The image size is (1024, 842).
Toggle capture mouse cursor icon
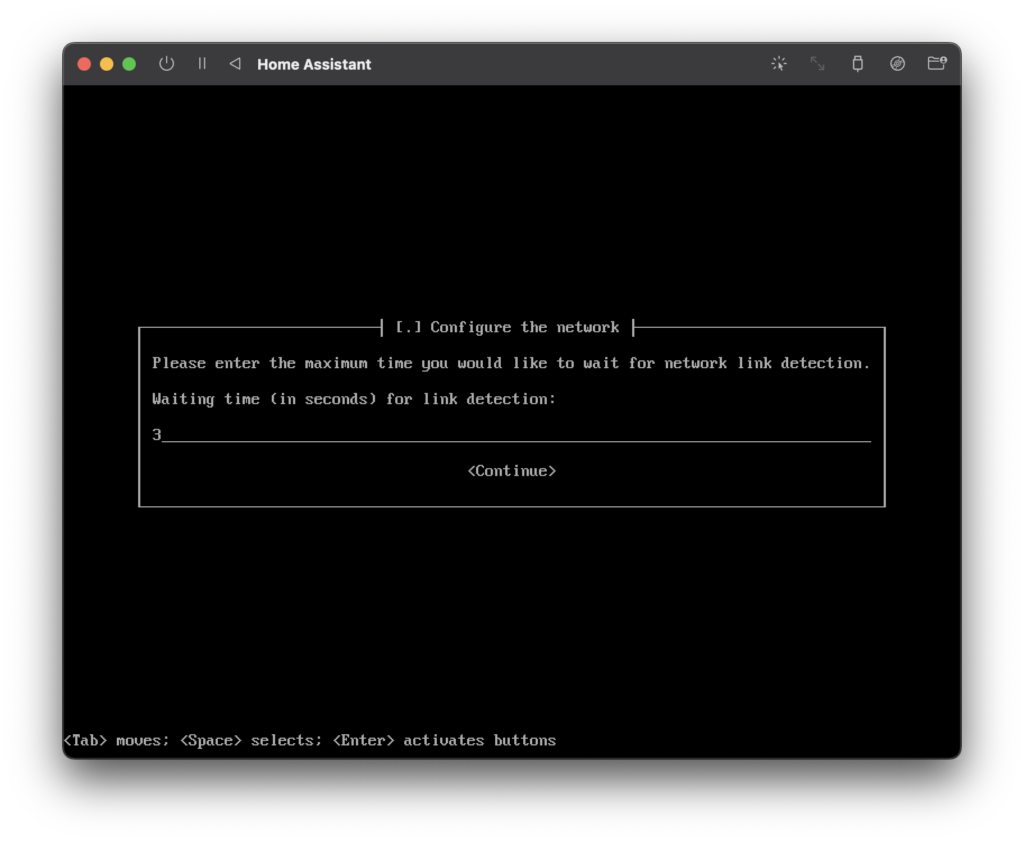[778, 63]
